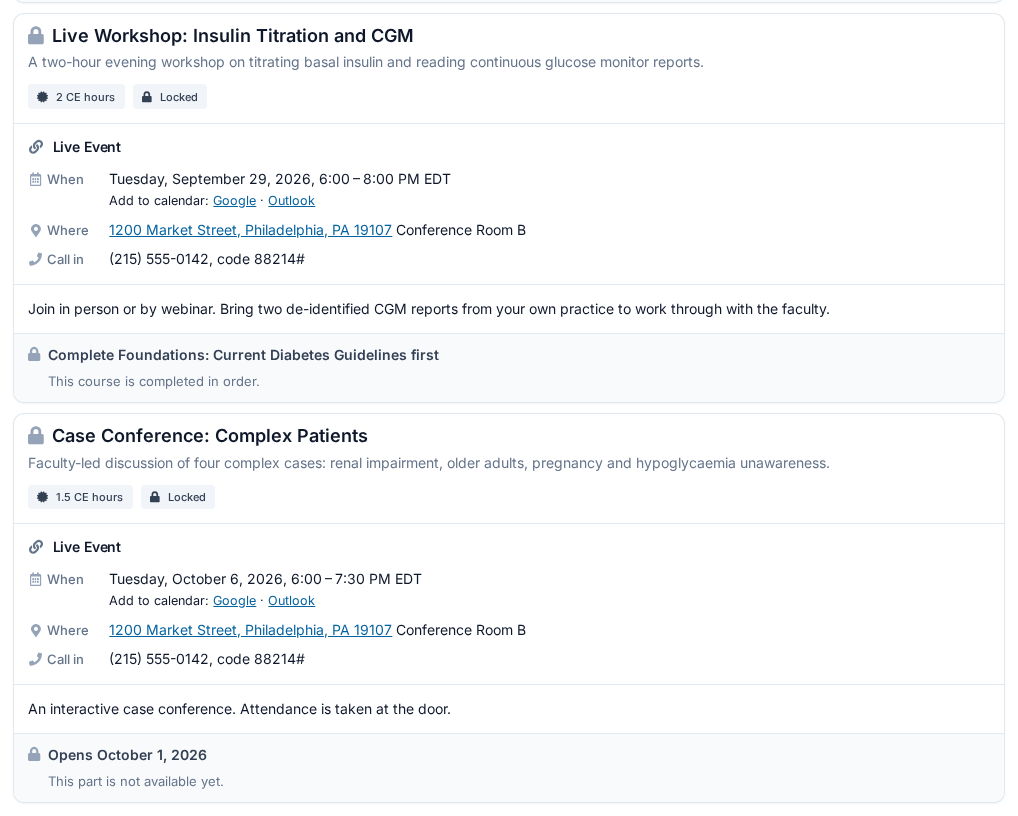The image size is (1018, 816).
Task: Click the calendar icon for the September 29 event
Action: click(x=36, y=179)
